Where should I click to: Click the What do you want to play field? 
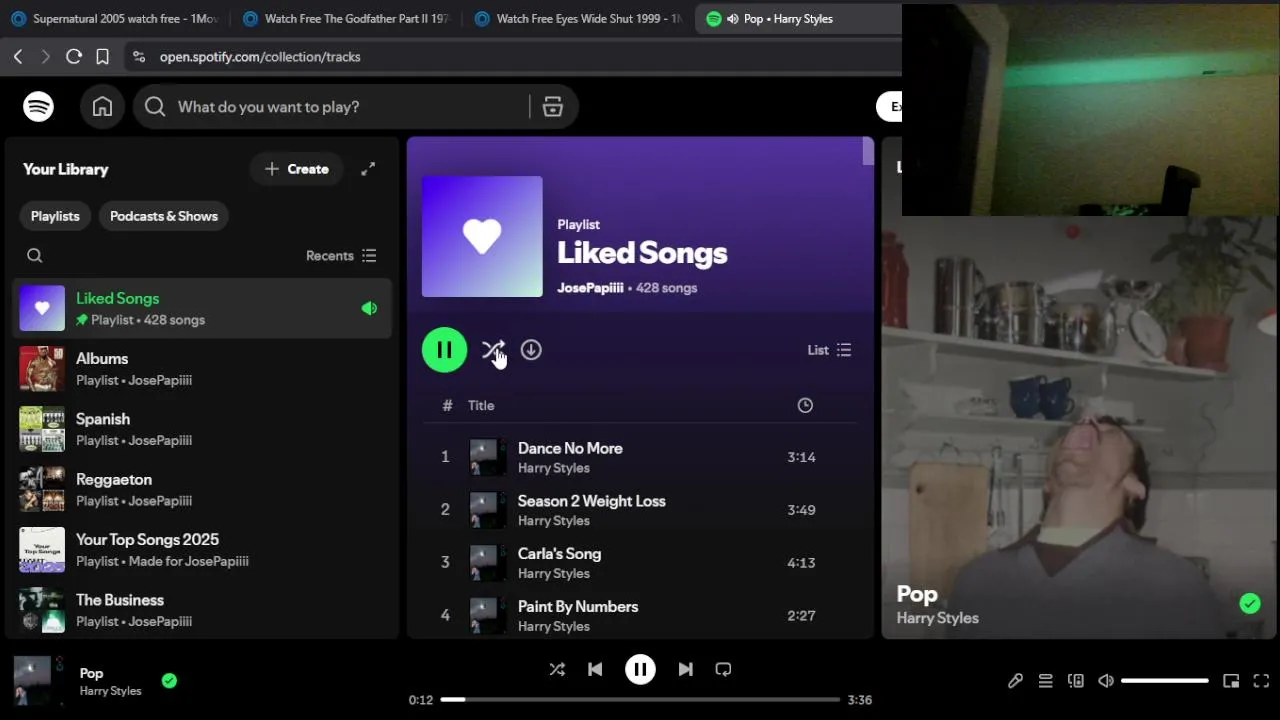coord(347,107)
